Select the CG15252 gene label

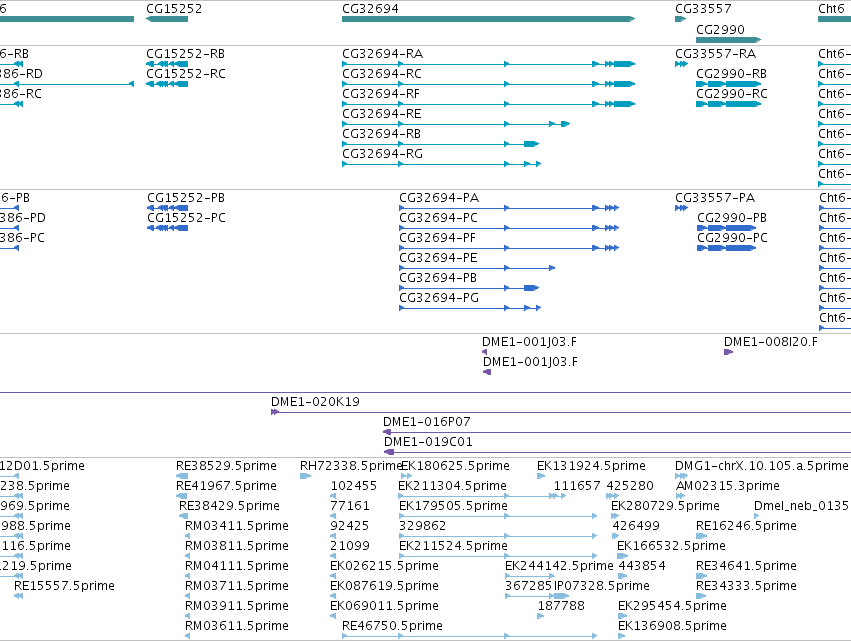174,9
